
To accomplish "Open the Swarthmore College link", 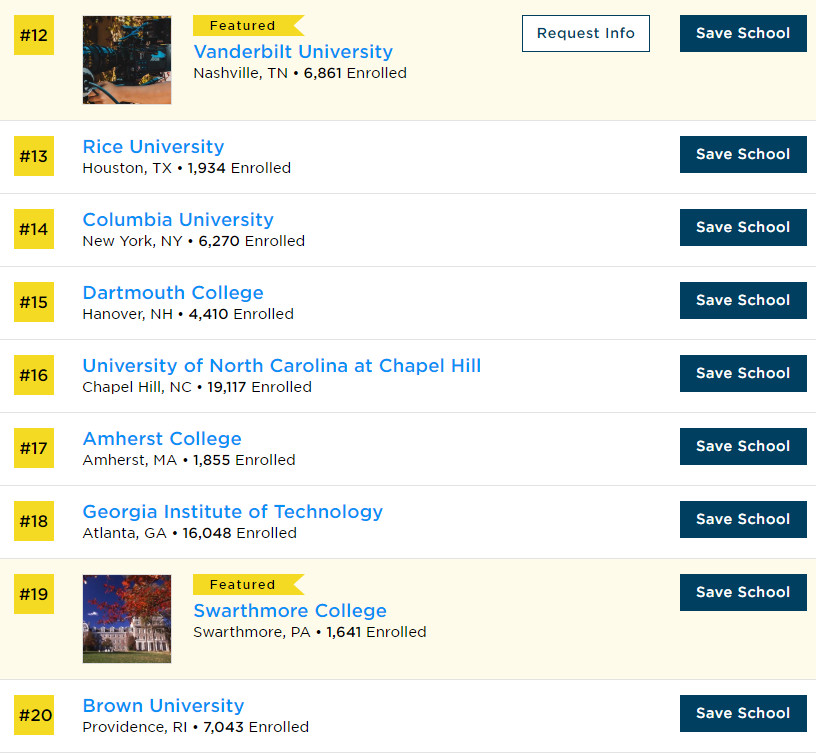I will point(290,610).
